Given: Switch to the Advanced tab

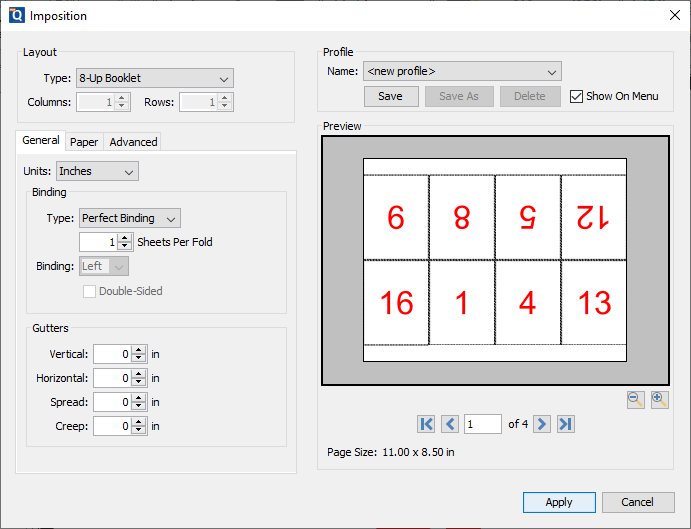Looking at the screenshot, I should [x=134, y=142].
